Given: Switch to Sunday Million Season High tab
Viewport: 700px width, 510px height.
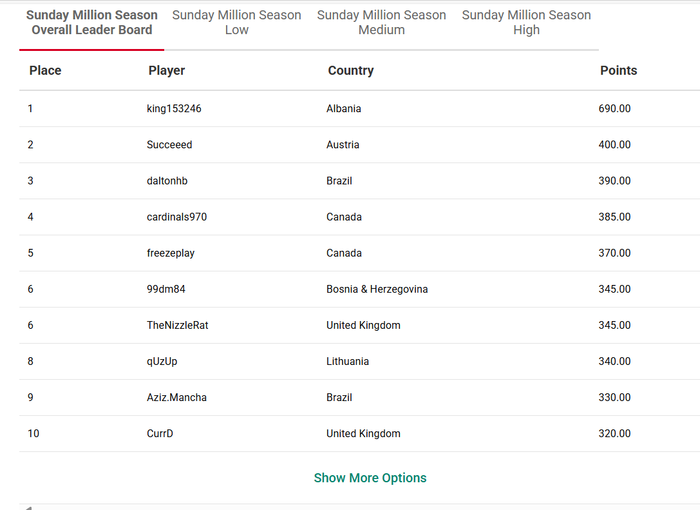Looking at the screenshot, I should (526, 22).
